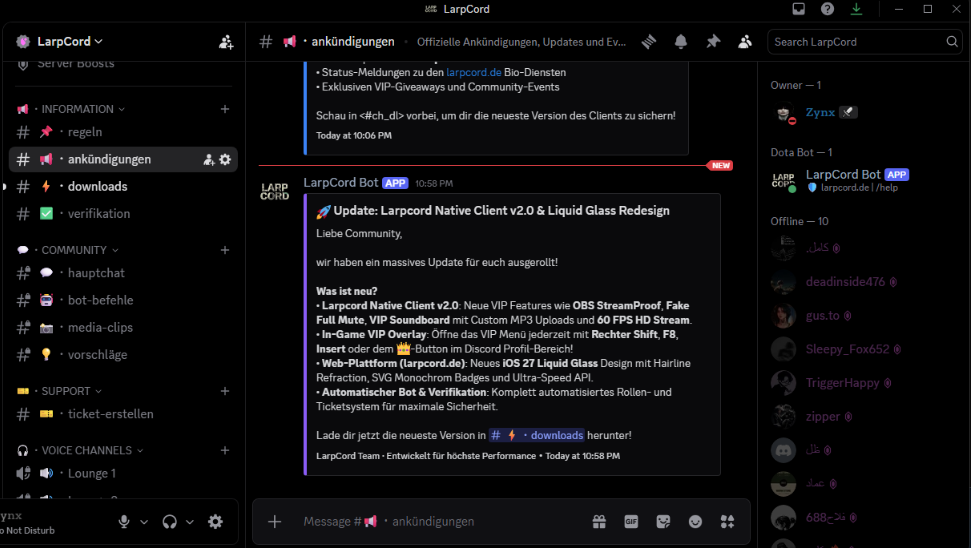Toggle microphone mute
This screenshot has width=971, height=548.
coord(124,521)
